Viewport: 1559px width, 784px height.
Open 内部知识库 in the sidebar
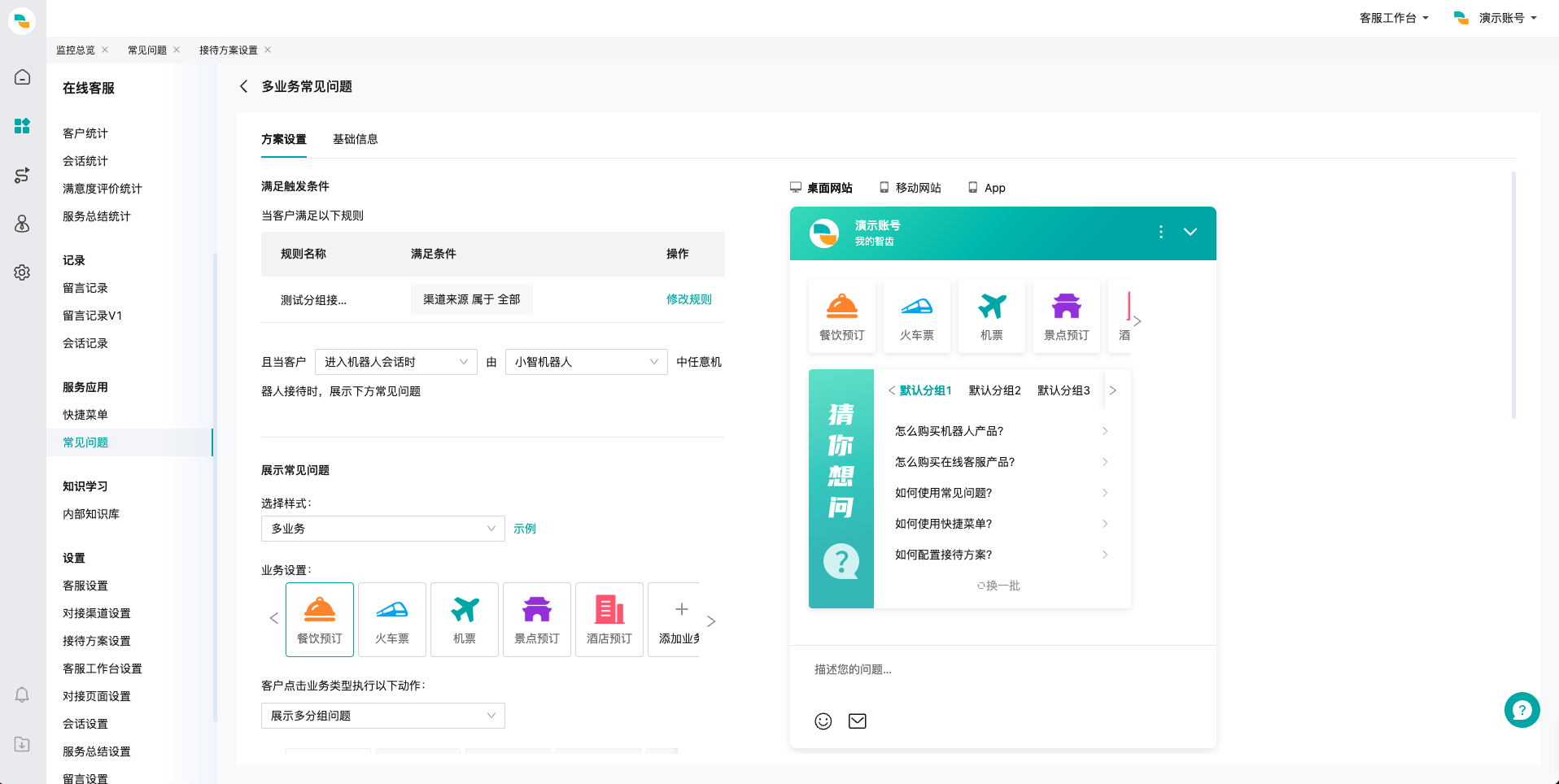[x=91, y=514]
